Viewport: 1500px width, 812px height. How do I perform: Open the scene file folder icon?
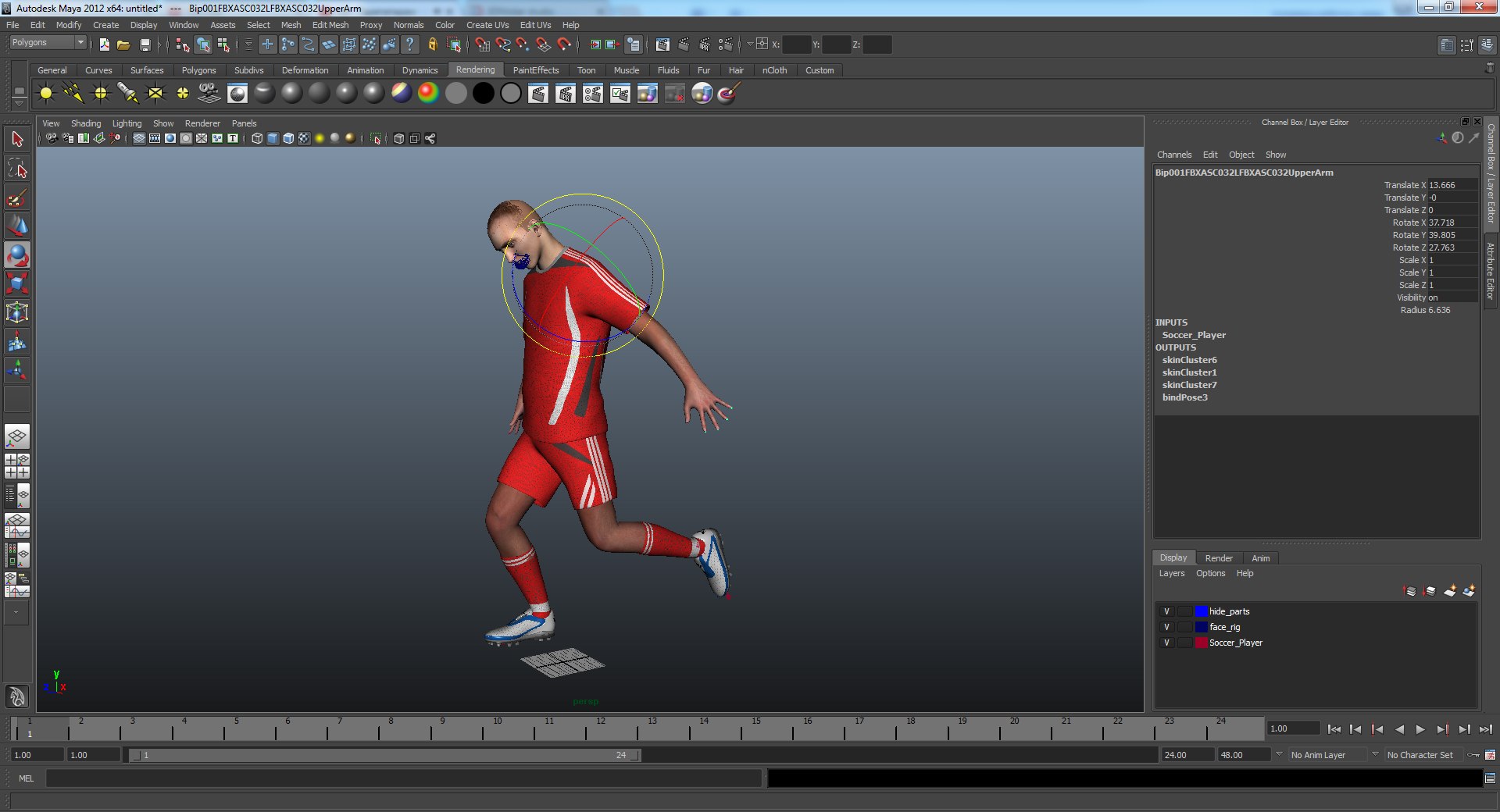tap(123, 45)
